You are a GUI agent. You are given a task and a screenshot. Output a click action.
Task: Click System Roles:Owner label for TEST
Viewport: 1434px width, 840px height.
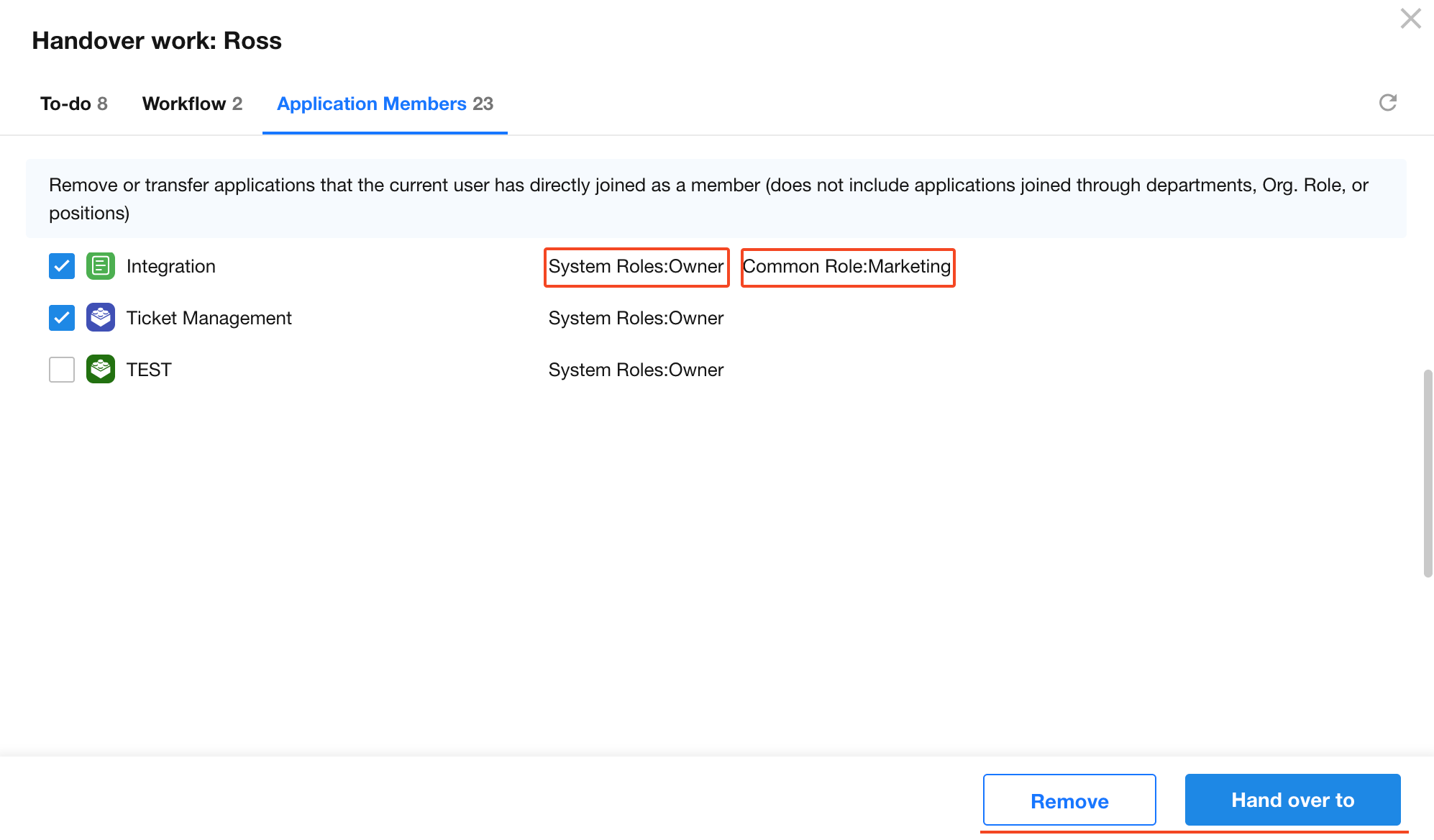point(636,370)
